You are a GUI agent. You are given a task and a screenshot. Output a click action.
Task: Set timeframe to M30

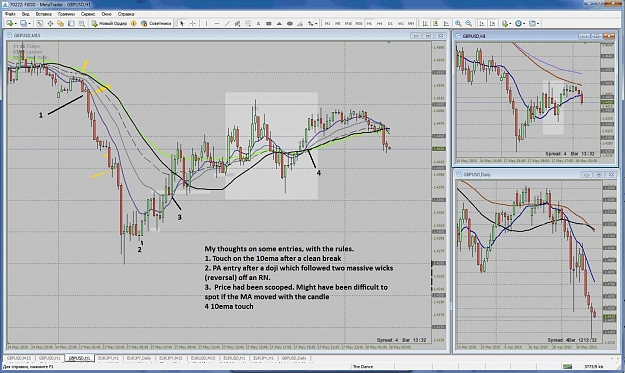tap(359, 24)
